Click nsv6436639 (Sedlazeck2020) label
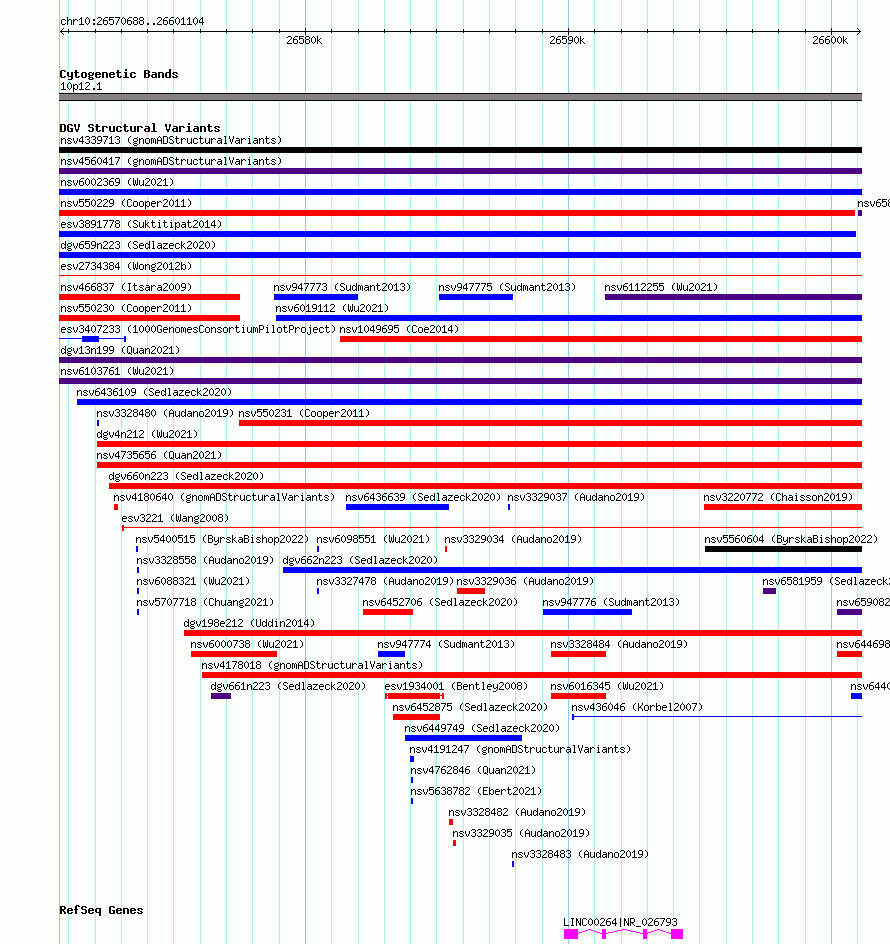 (x=423, y=498)
